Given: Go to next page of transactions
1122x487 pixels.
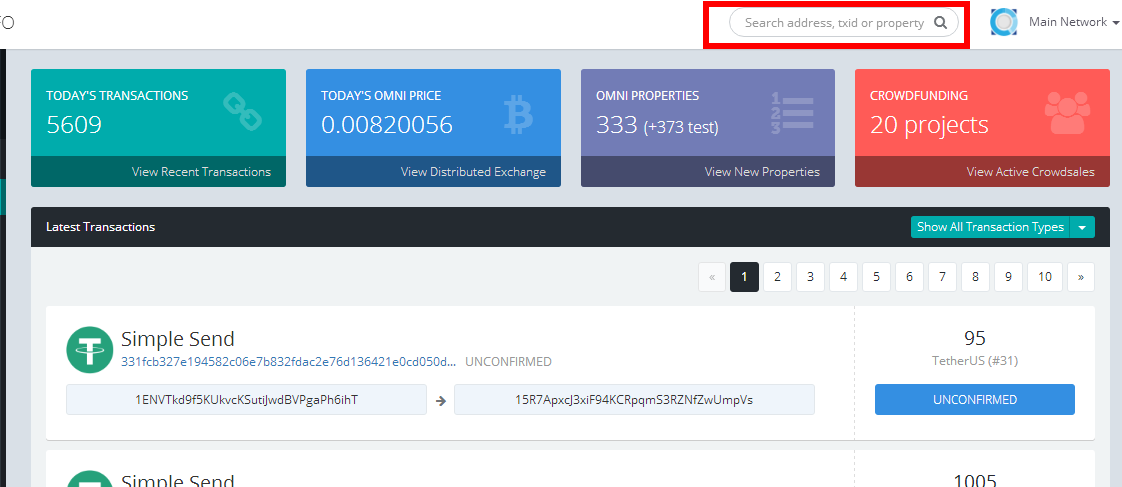Looking at the screenshot, I should pyautogui.click(x=1080, y=277).
